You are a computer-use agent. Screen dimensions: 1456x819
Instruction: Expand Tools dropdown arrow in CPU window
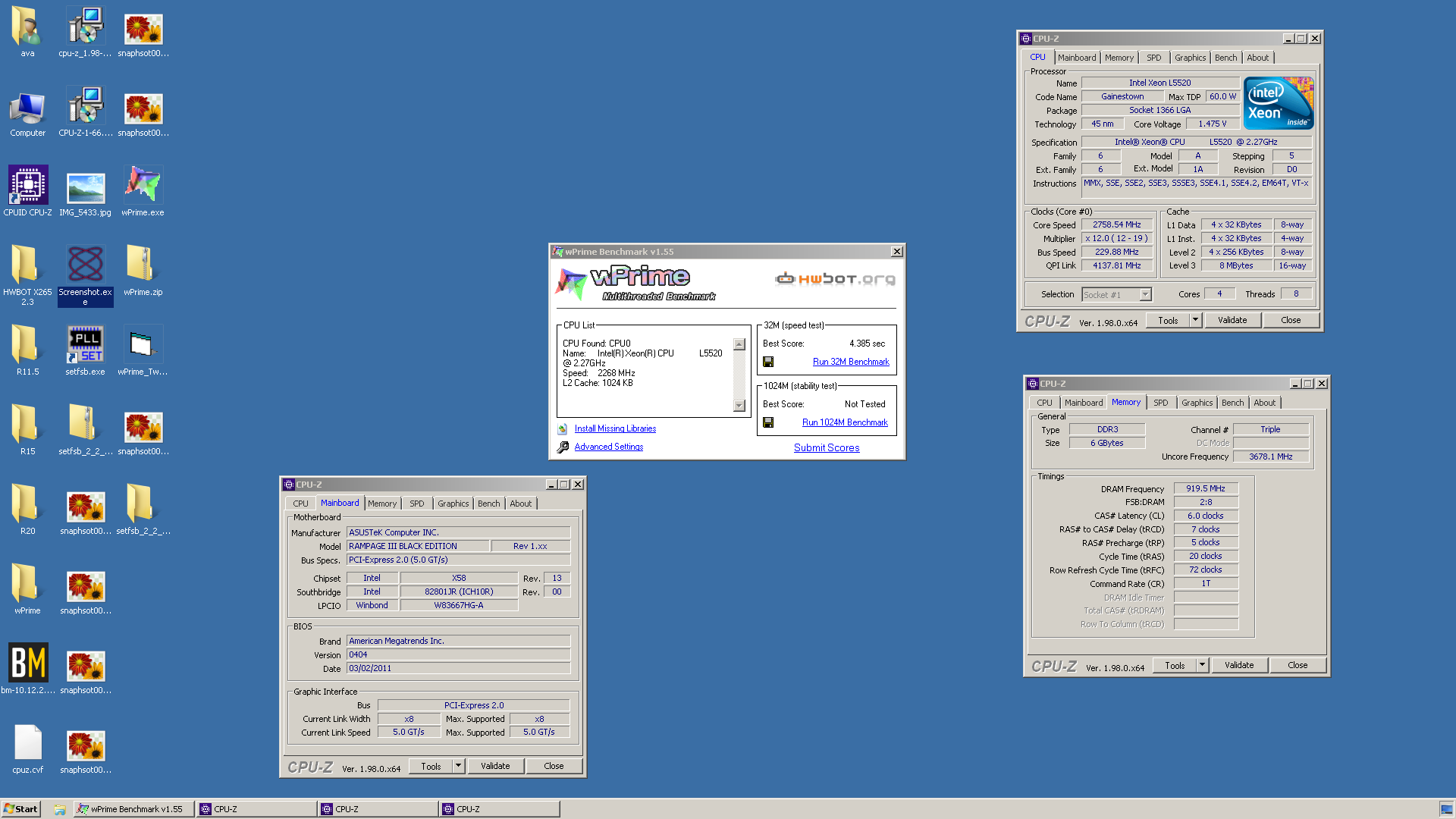[1196, 320]
